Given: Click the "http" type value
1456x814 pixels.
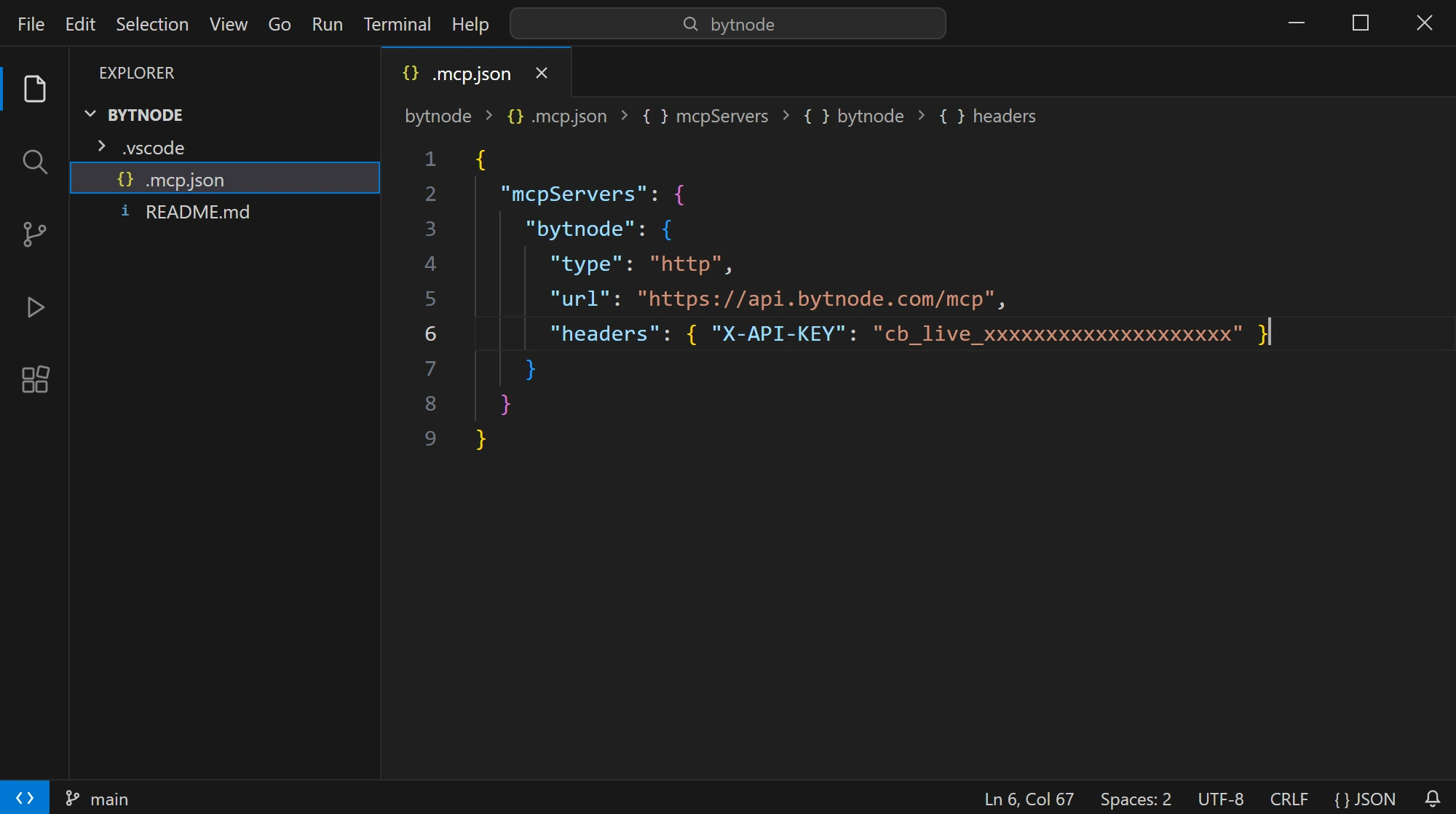Looking at the screenshot, I should click(686, 264).
